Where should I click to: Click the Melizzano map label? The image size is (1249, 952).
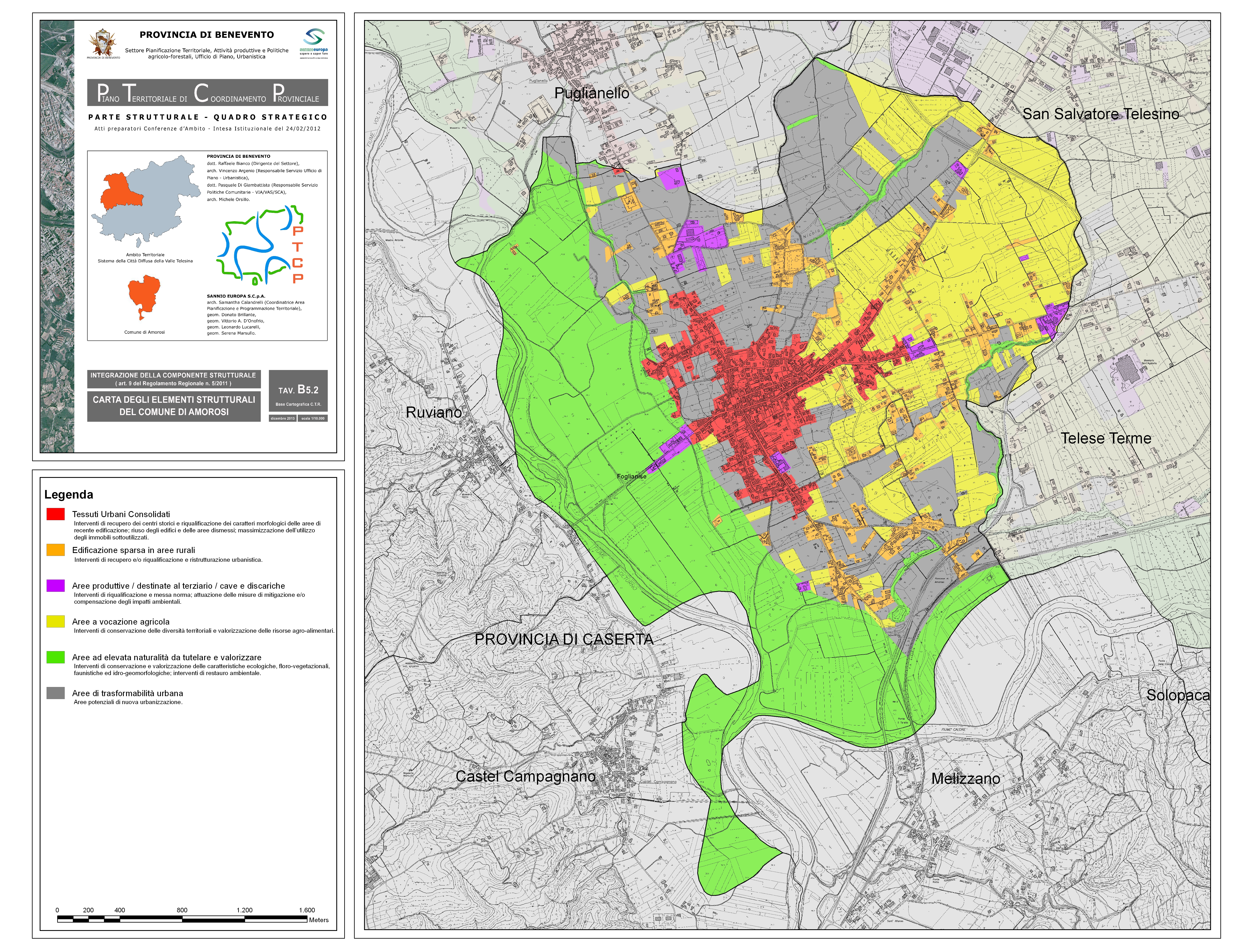(966, 779)
